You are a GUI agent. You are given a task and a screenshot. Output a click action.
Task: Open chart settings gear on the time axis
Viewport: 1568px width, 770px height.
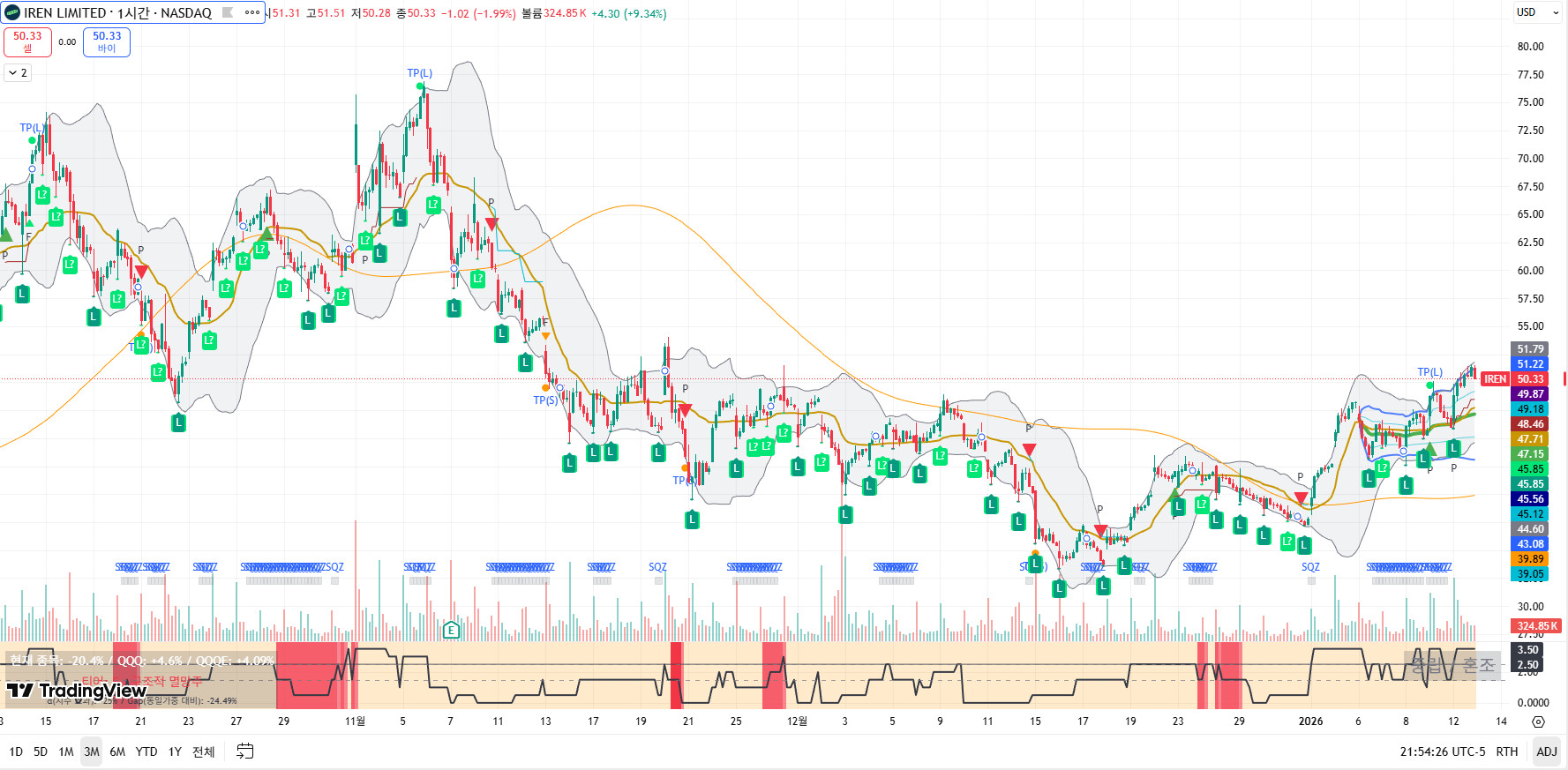[x=1538, y=721]
